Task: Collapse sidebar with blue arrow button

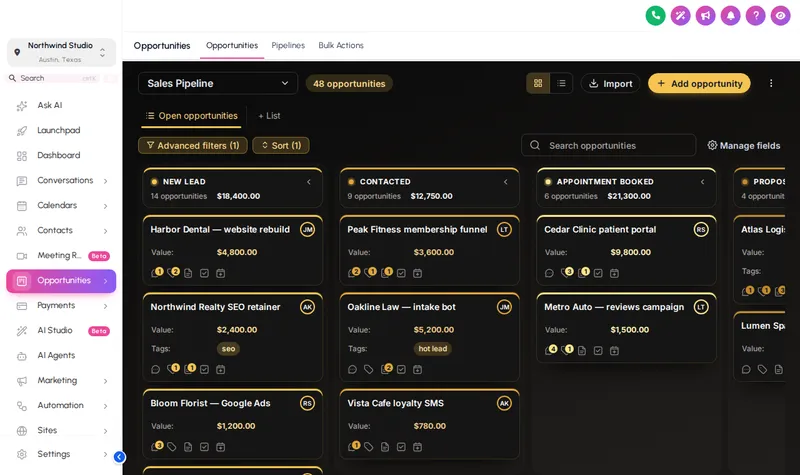Action: point(119,457)
